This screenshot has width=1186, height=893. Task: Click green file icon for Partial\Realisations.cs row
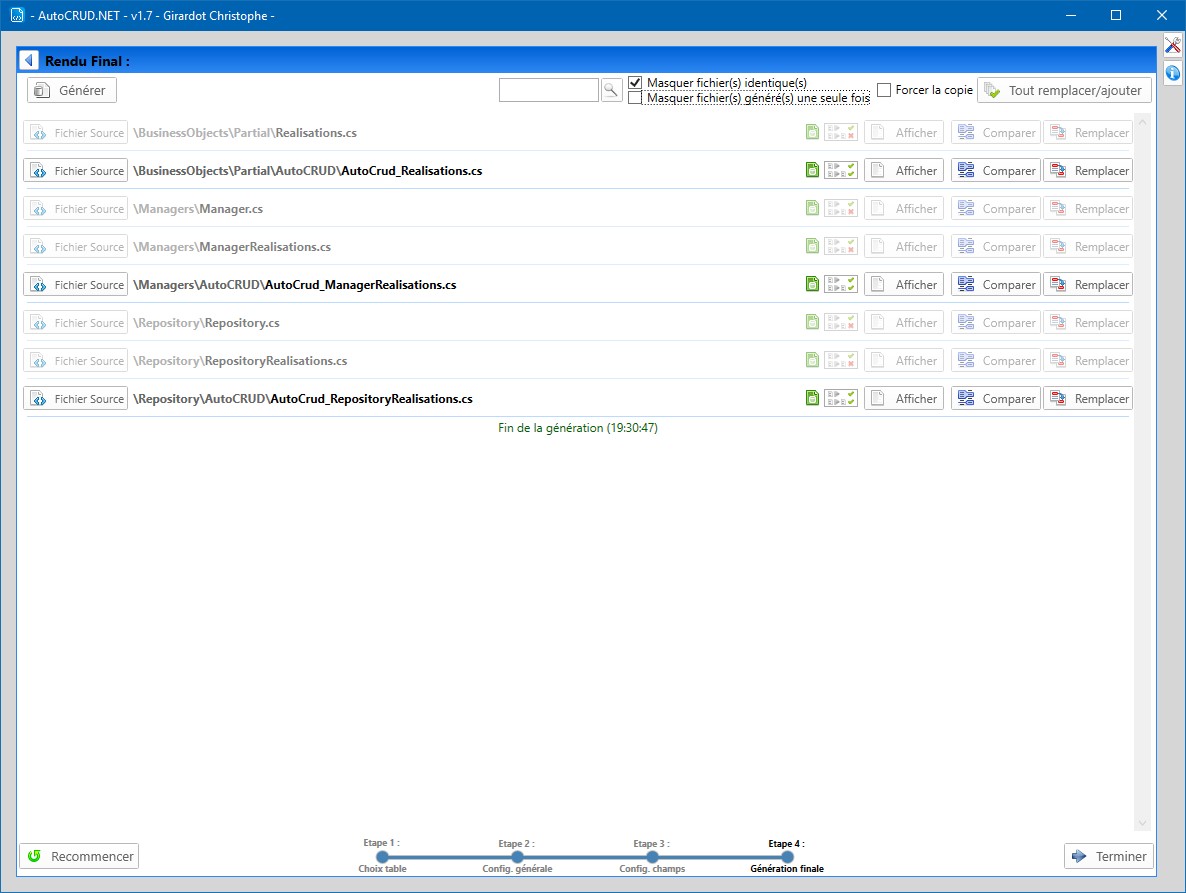(812, 132)
